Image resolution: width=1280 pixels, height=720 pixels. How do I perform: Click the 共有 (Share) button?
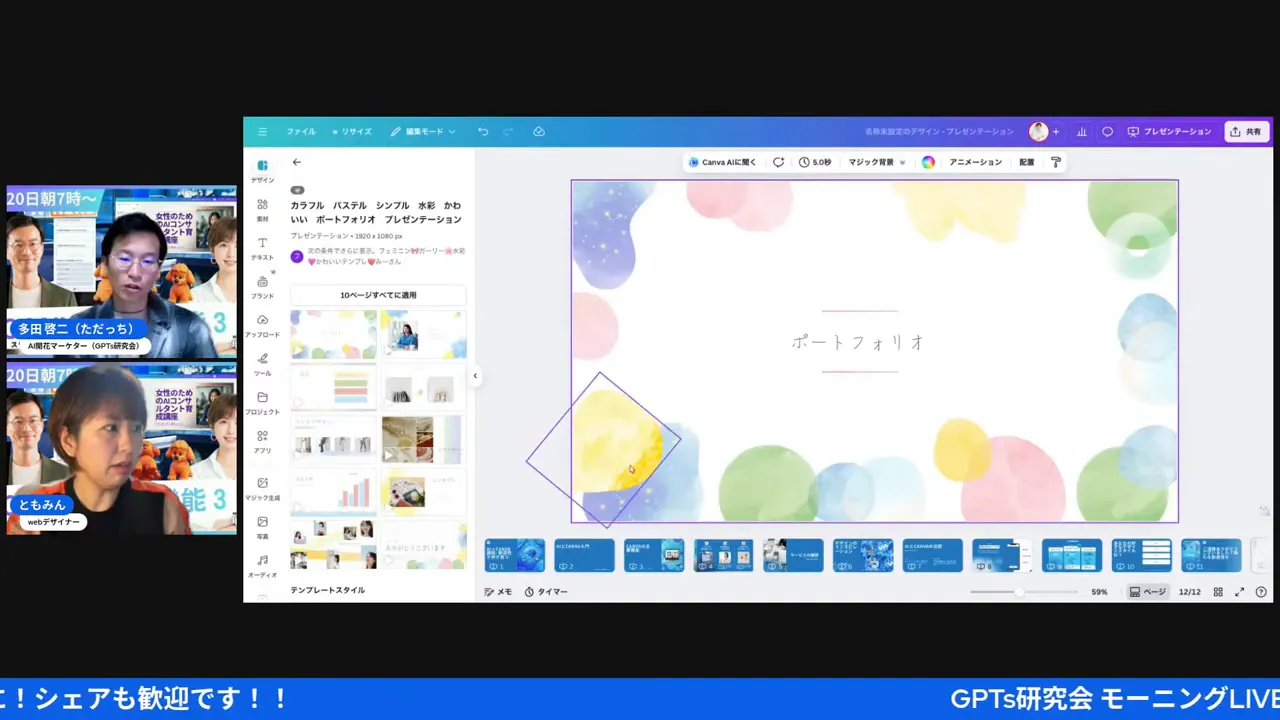(x=1246, y=131)
